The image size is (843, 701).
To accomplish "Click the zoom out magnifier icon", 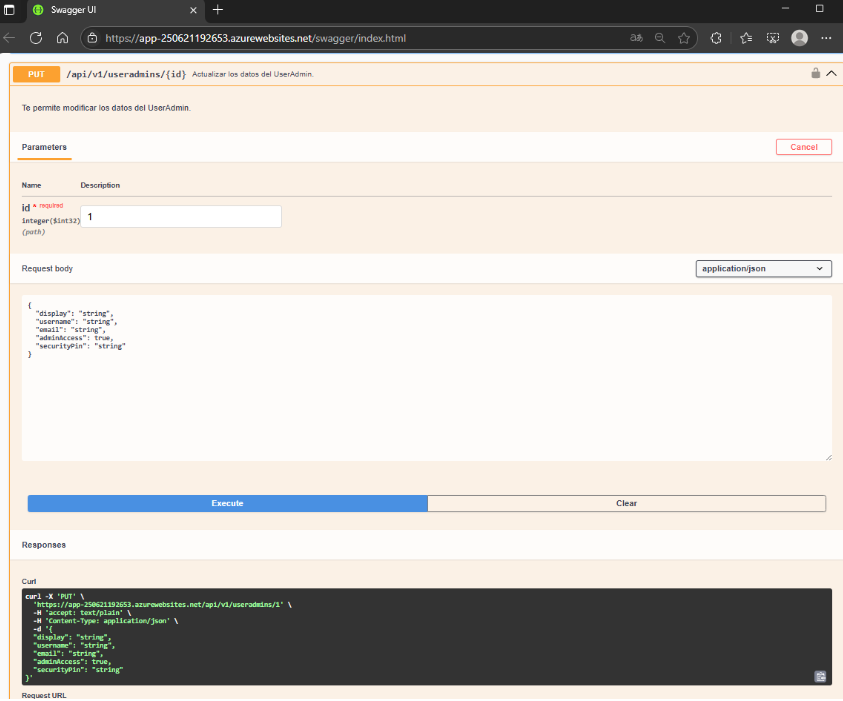I will (660, 38).
